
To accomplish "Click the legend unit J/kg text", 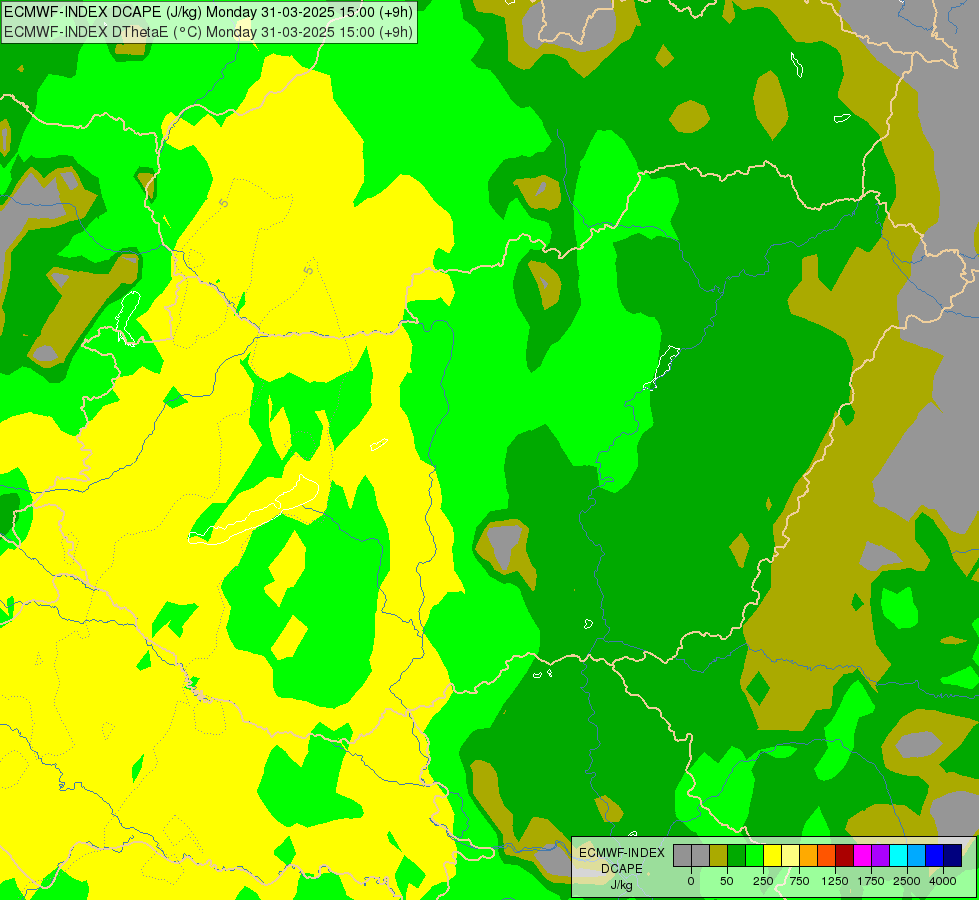I will click(x=622, y=885).
